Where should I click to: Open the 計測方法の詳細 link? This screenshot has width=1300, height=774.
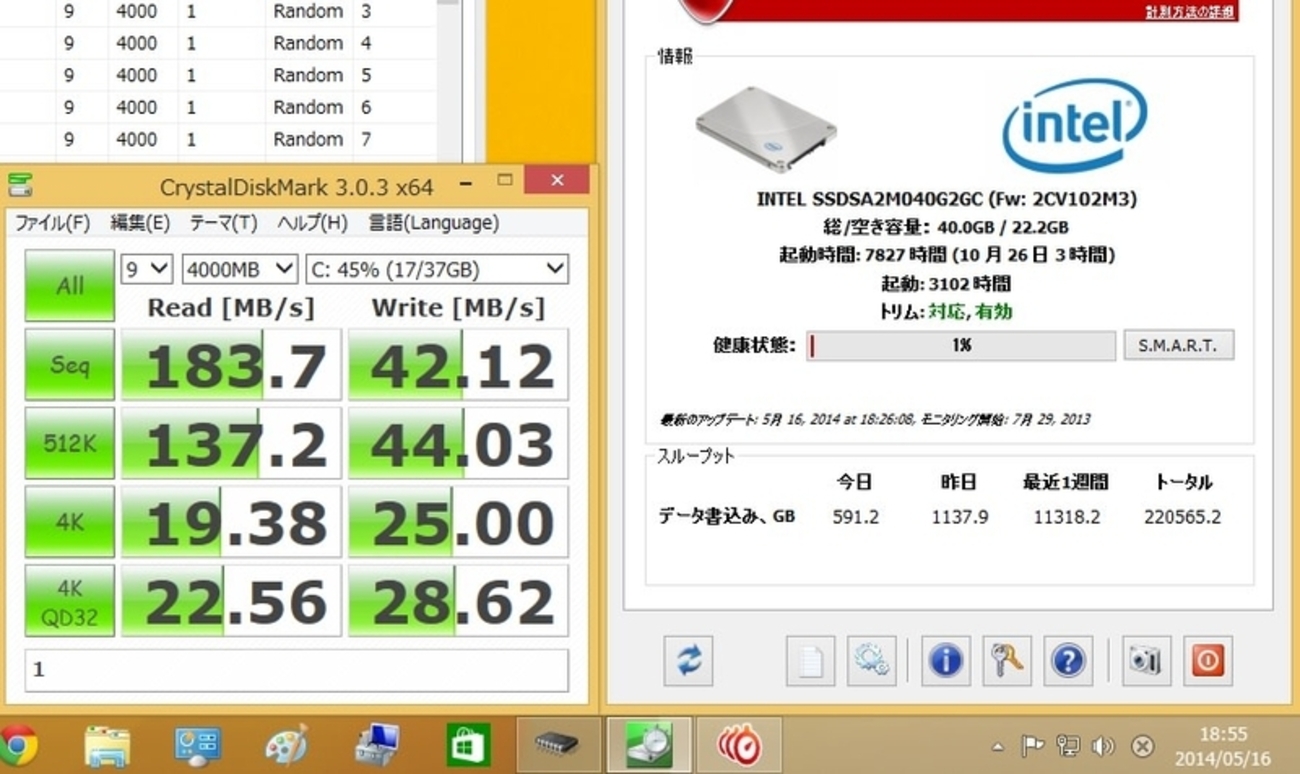(x=1190, y=12)
